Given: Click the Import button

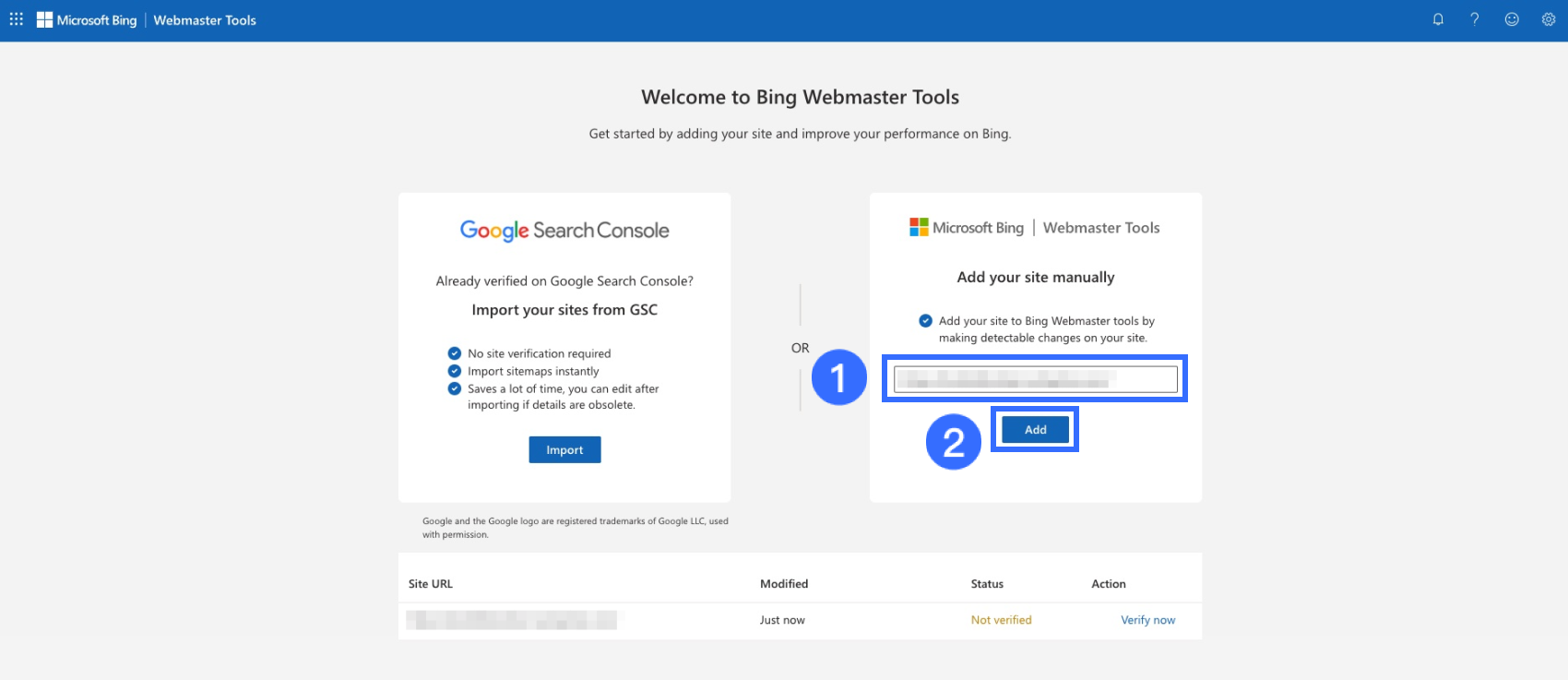Looking at the screenshot, I should (564, 450).
